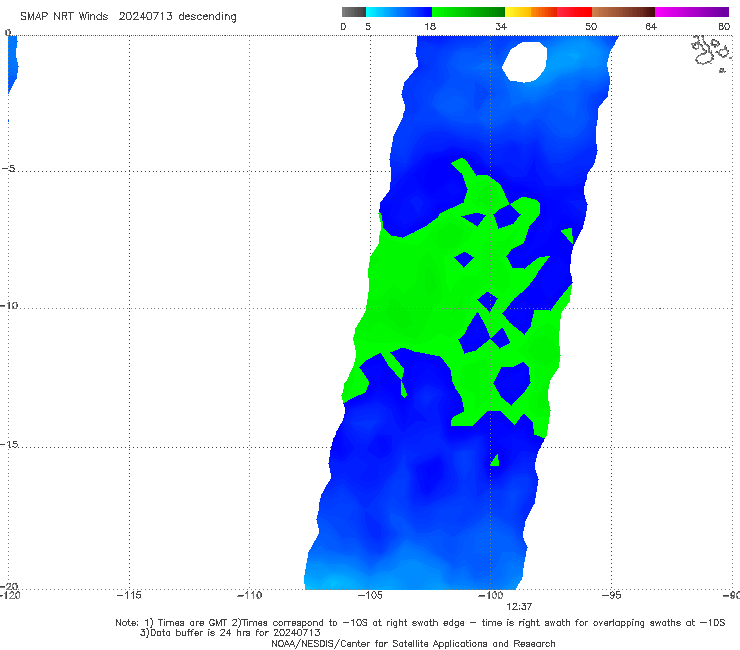Click the blue 5-18 colorbar segment
Image resolution: width=740 pixels, height=650 pixels.
[399, 12]
